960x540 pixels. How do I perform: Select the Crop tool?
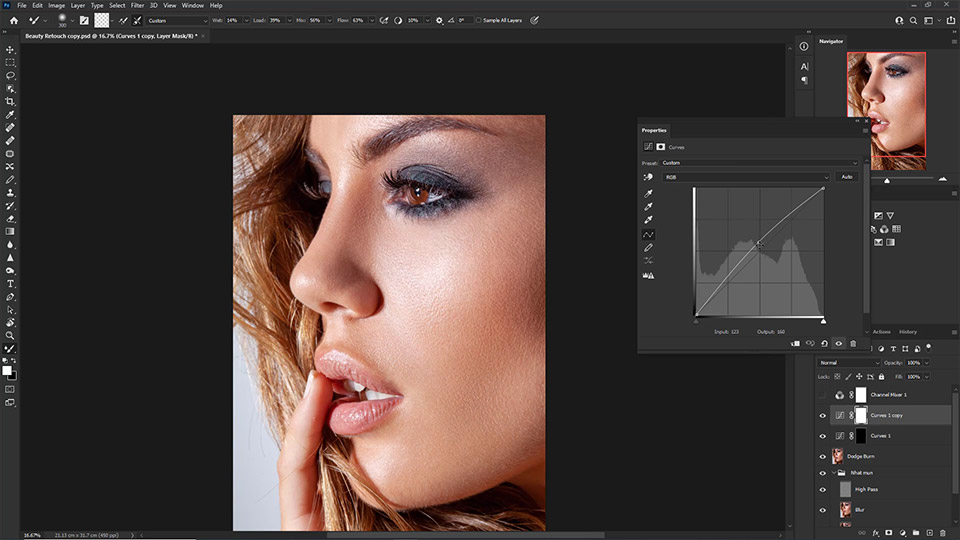(x=10, y=101)
